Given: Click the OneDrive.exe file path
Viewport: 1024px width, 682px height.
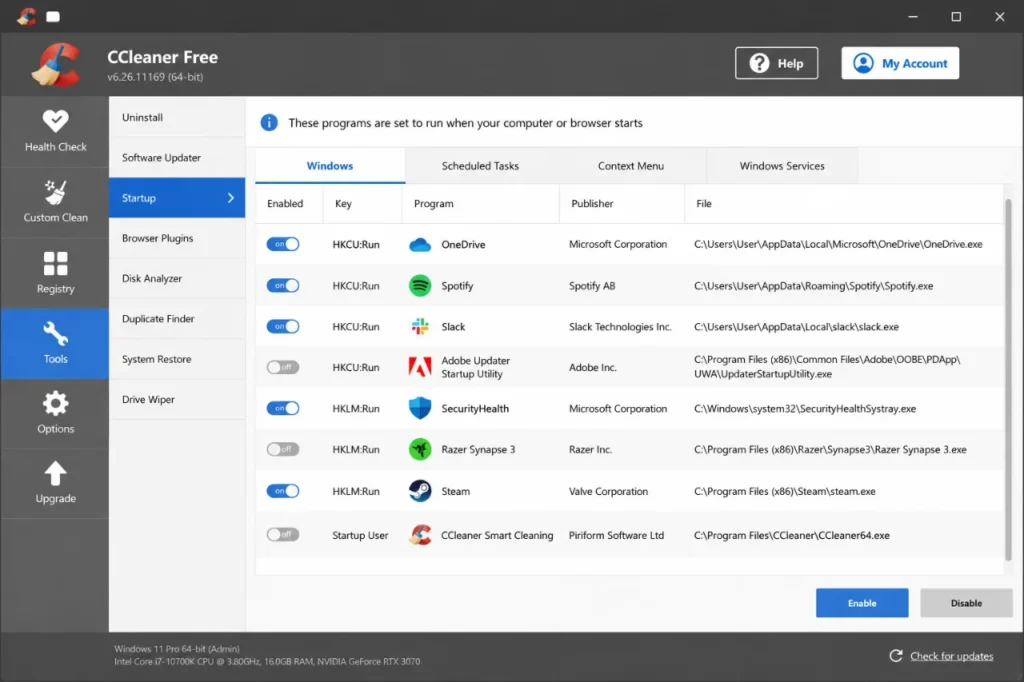Looking at the screenshot, I should coord(838,244).
